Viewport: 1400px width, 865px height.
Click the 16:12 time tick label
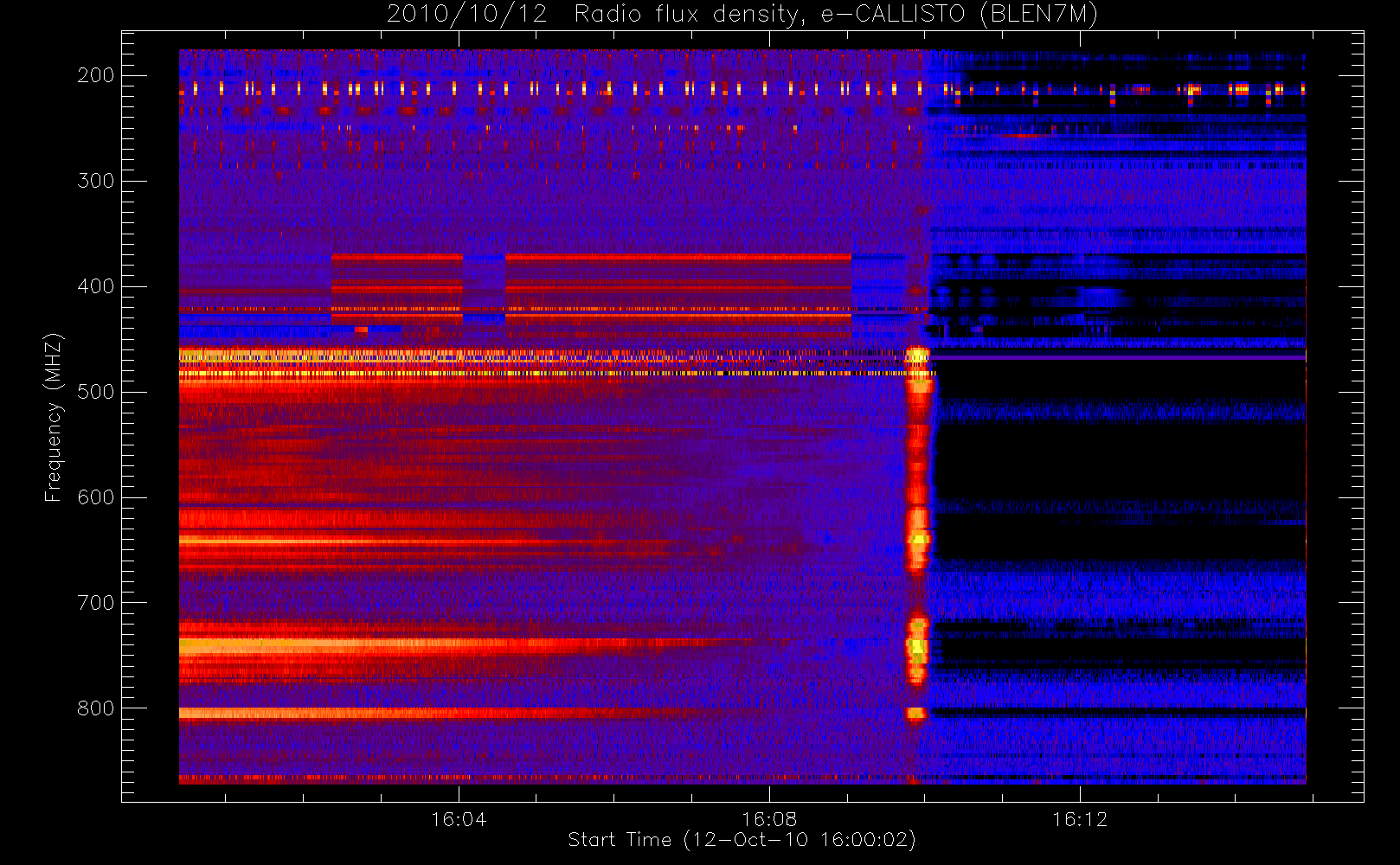point(1080,819)
